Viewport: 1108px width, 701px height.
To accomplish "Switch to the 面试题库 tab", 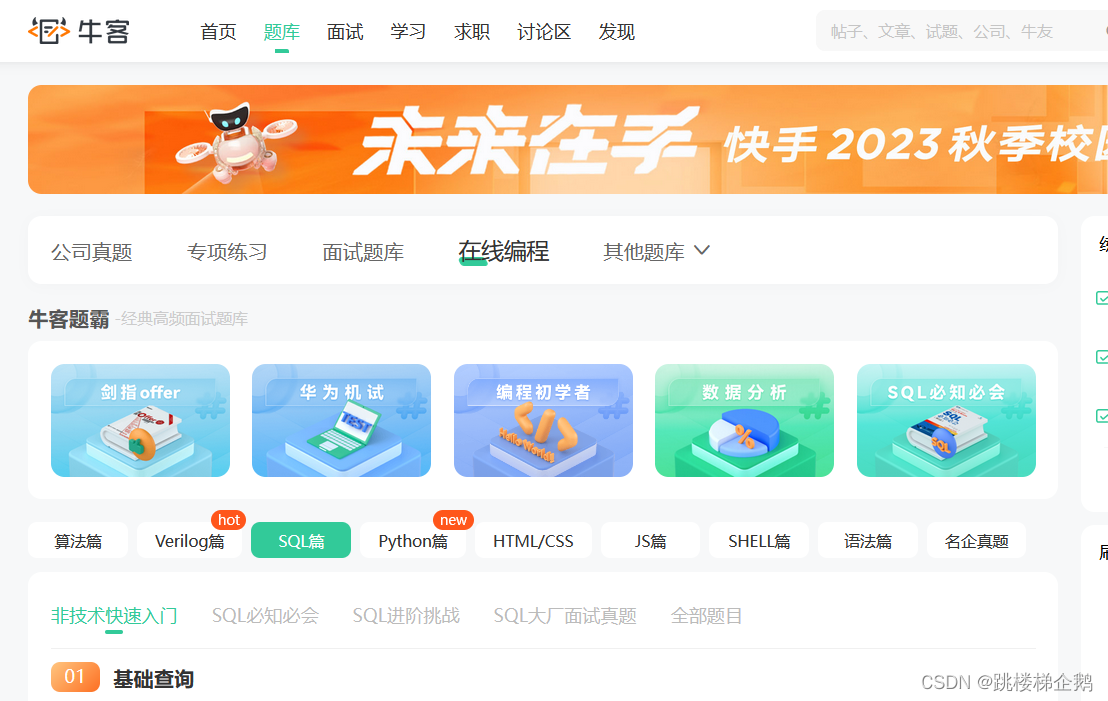I will (x=363, y=252).
